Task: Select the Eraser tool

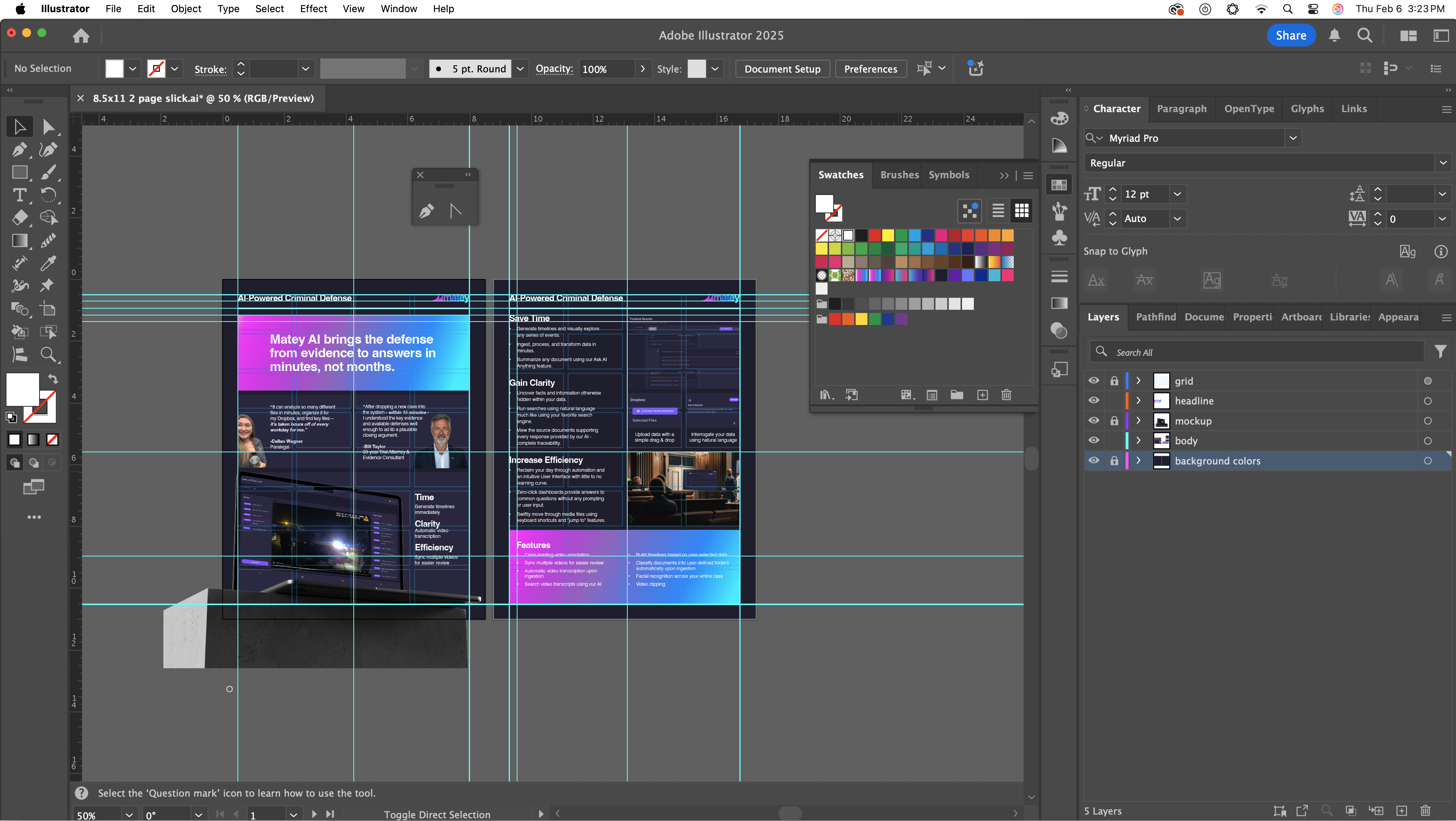Action: point(20,218)
